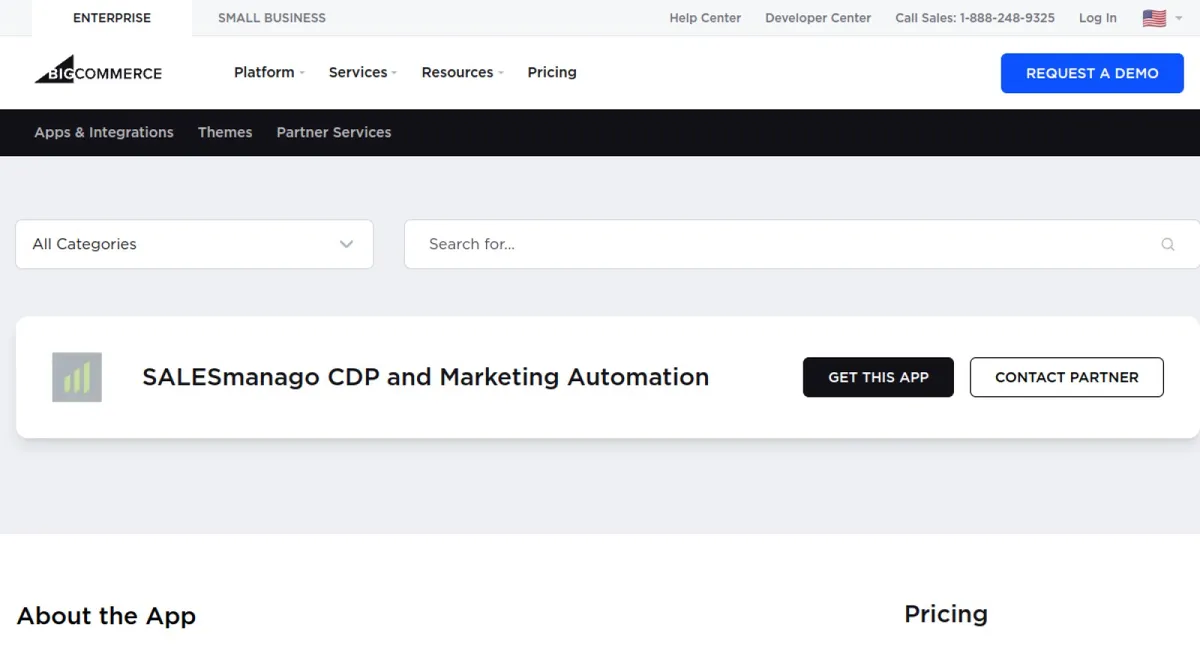Select the ENTERPRISE tab
1200x650 pixels.
click(x=111, y=17)
